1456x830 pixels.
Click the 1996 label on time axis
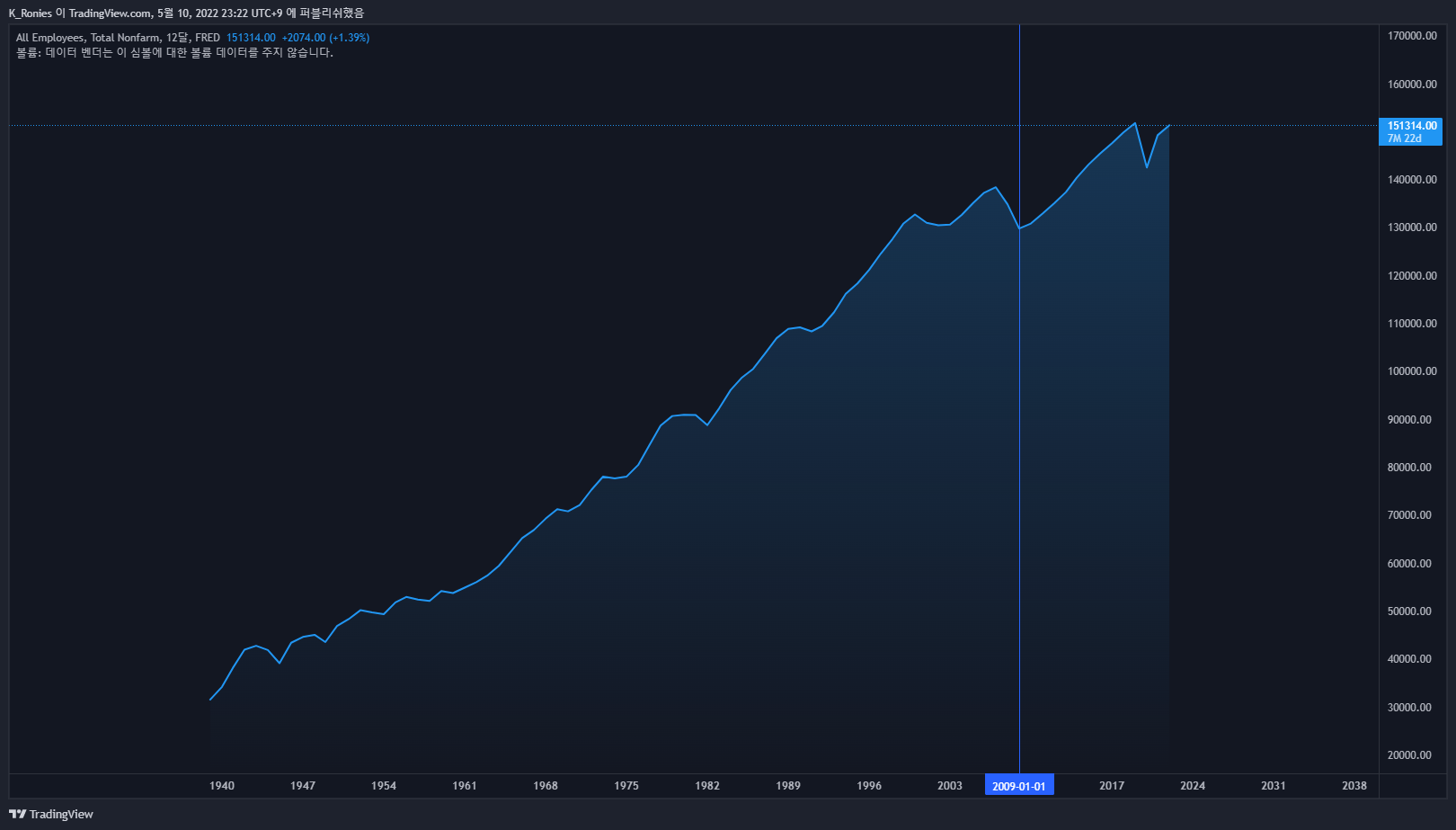click(x=869, y=786)
